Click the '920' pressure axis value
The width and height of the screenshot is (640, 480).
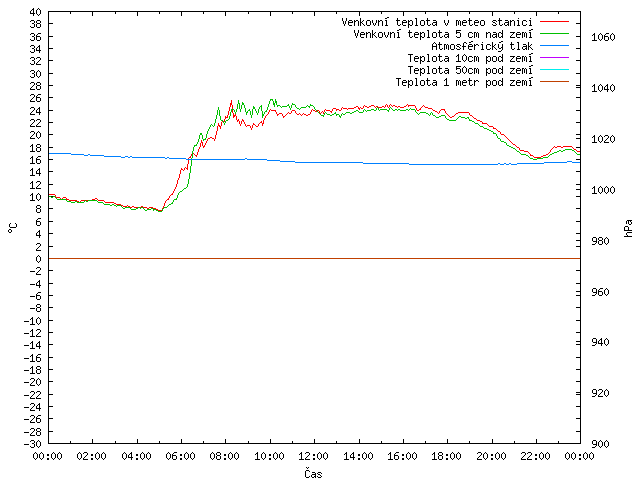coord(600,393)
